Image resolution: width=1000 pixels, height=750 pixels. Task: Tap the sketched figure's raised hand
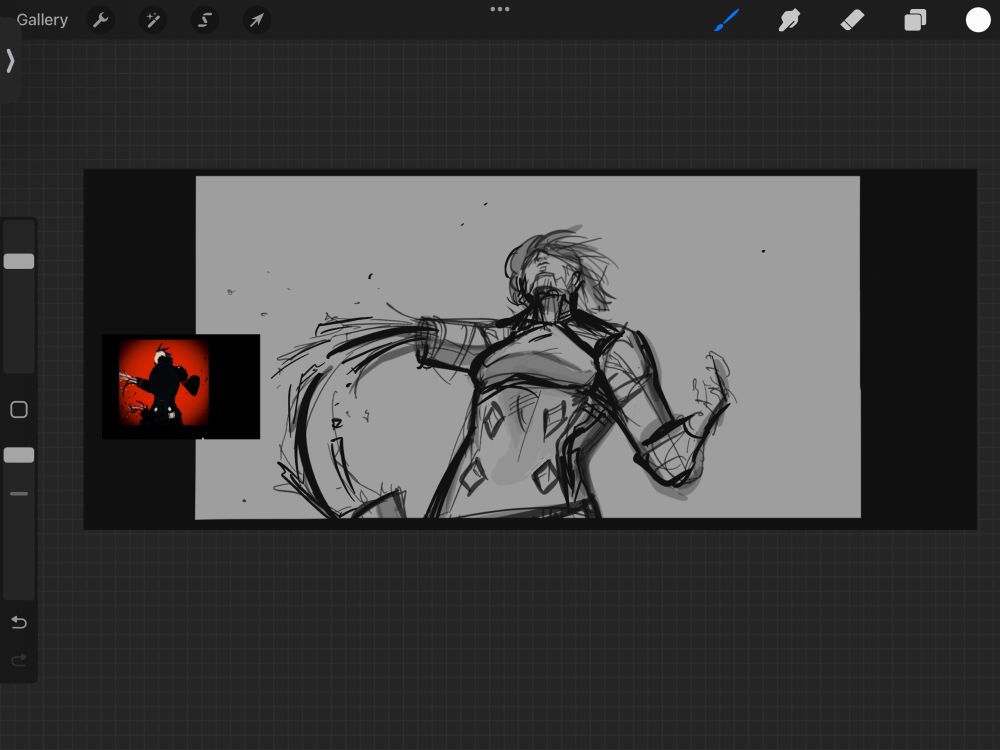coord(712,386)
